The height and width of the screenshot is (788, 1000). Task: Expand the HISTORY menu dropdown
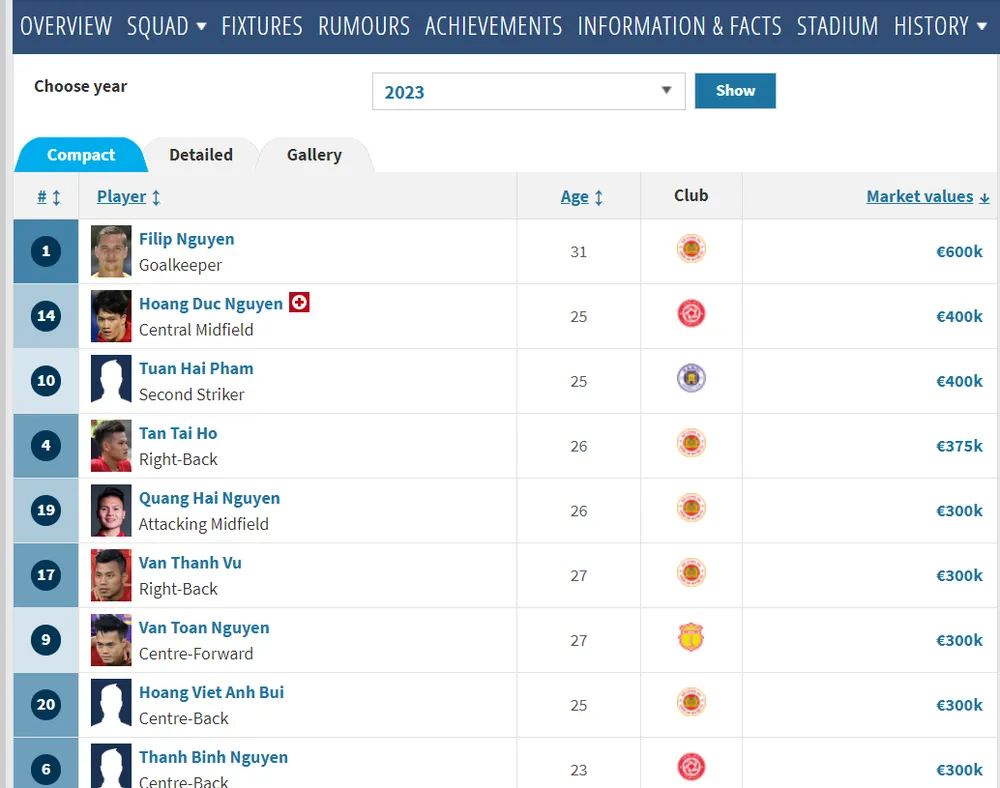click(x=940, y=26)
